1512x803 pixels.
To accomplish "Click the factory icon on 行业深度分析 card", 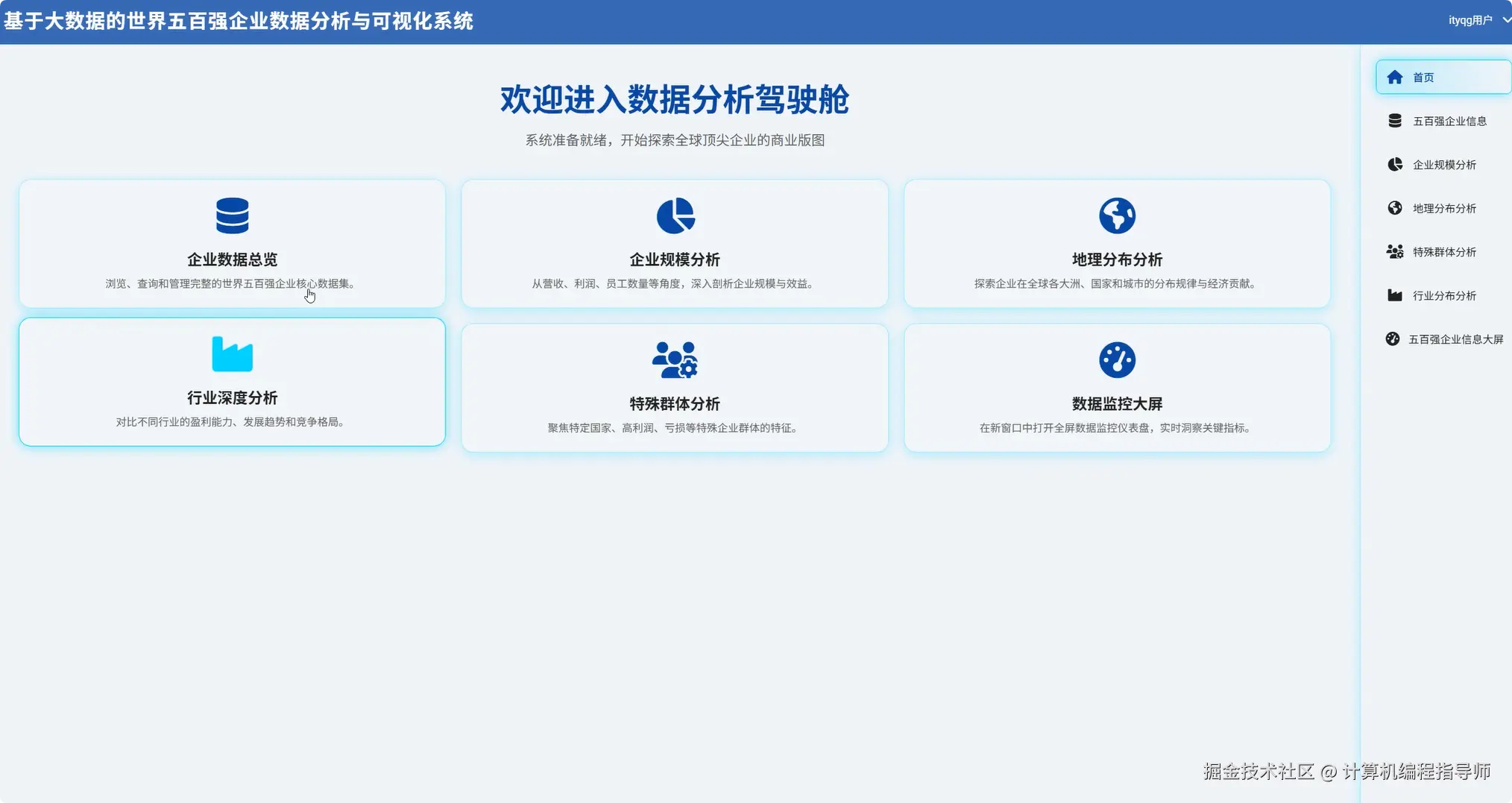I will 232,354.
